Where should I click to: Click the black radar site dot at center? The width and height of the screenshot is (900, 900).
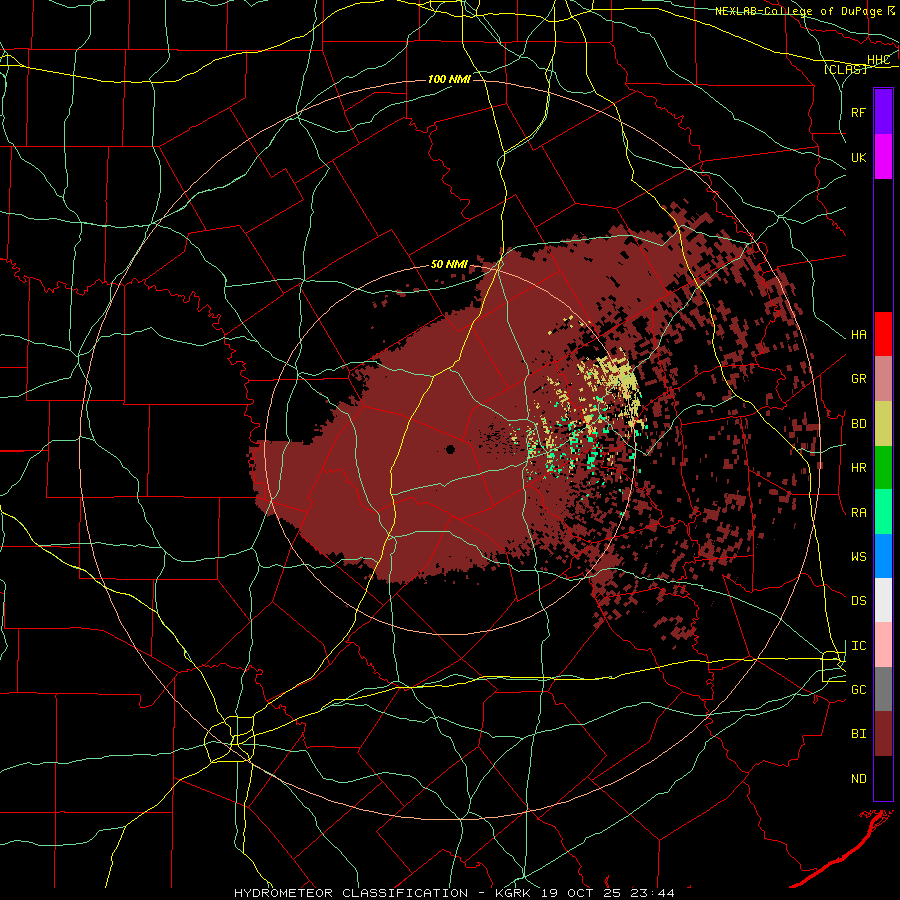pyautogui.click(x=451, y=449)
